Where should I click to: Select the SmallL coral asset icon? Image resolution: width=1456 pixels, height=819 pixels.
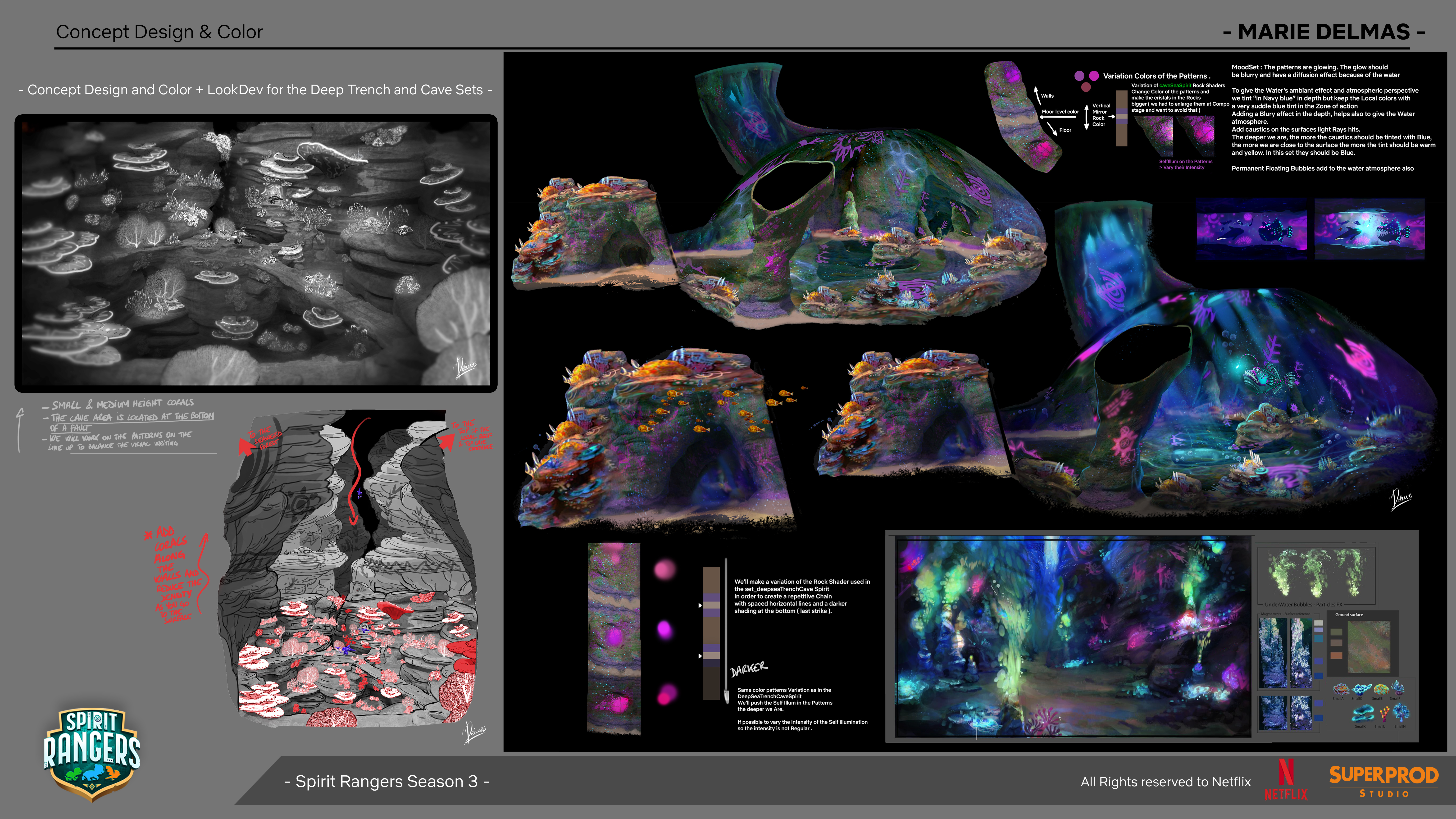click(x=1385, y=714)
